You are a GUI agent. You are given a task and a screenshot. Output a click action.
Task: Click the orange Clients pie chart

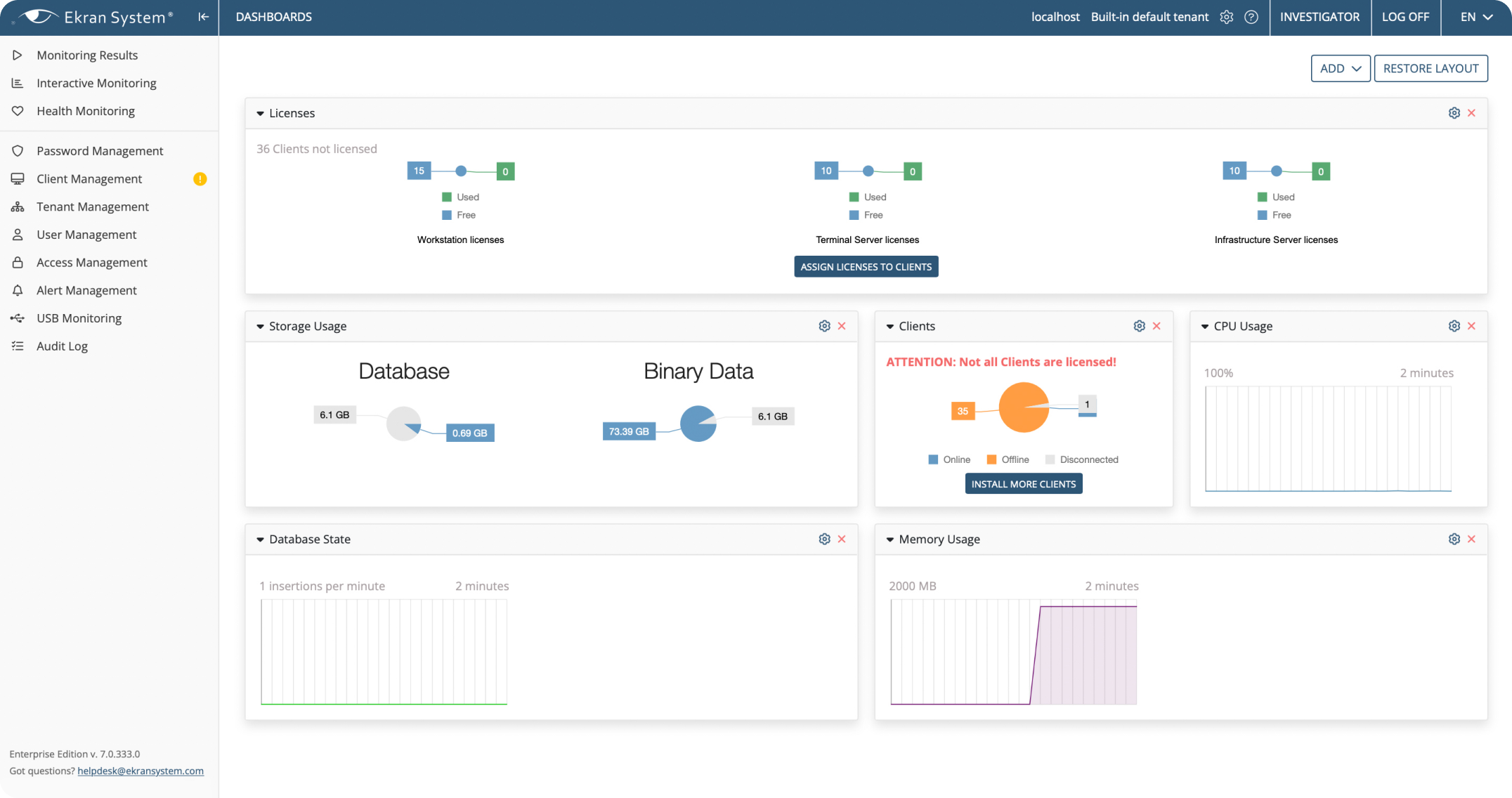(1024, 407)
